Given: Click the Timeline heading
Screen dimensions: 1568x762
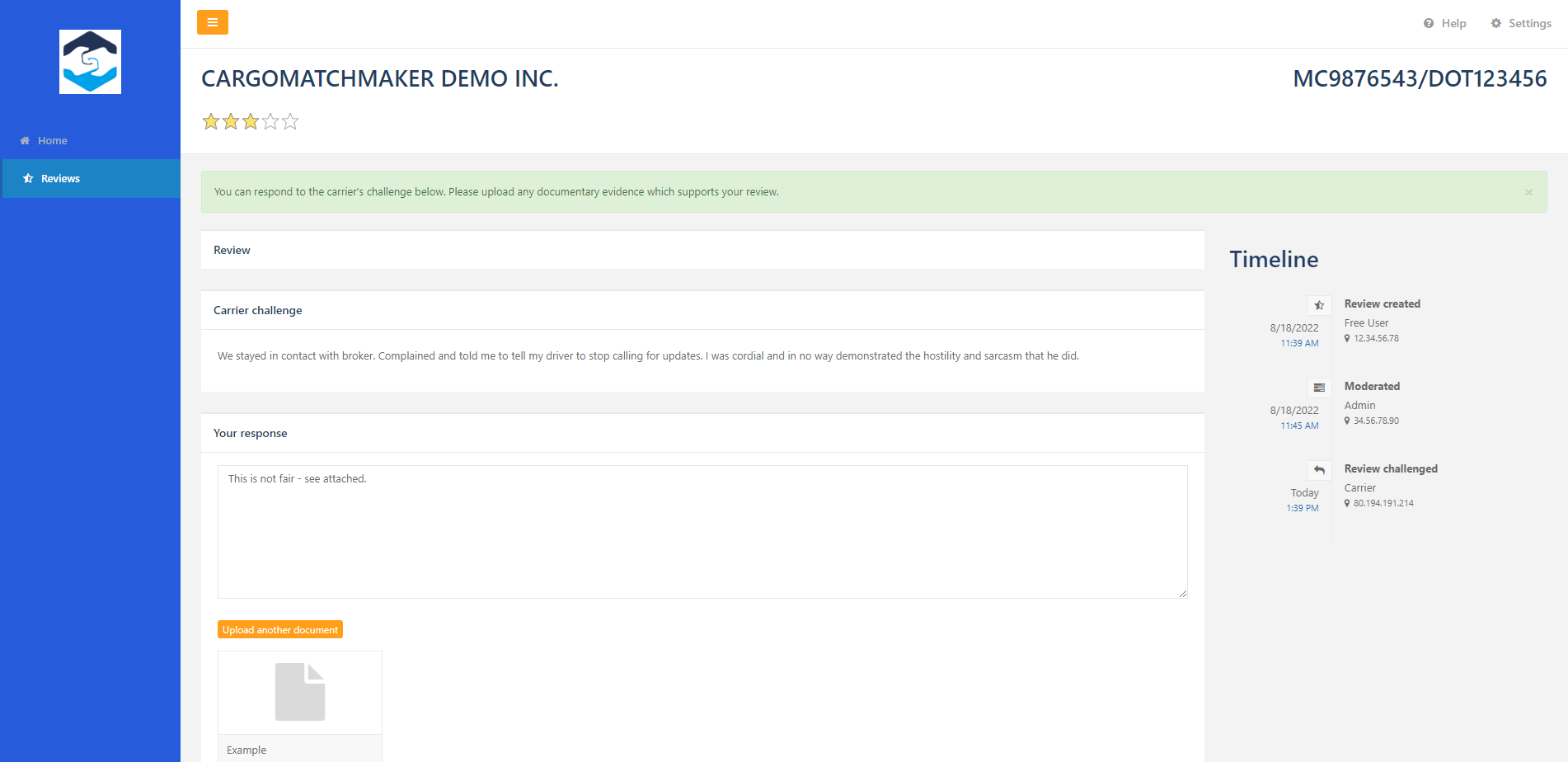Looking at the screenshot, I should pyautogui.click(x=1274, y=259).
